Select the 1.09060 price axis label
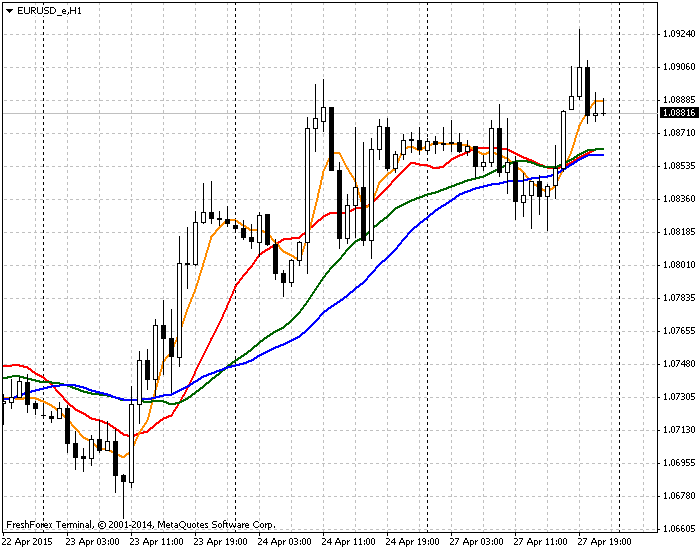 pyautogui.click(x=679, y=67)
